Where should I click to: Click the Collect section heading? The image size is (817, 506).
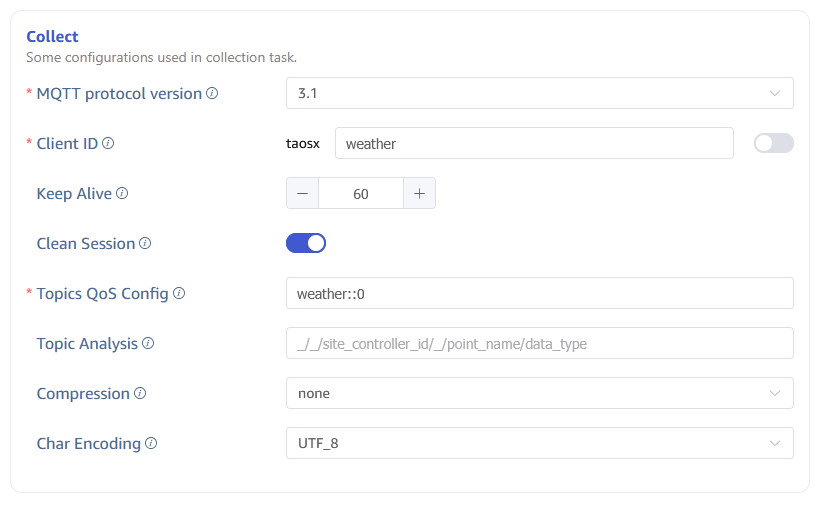click(52, 37)
